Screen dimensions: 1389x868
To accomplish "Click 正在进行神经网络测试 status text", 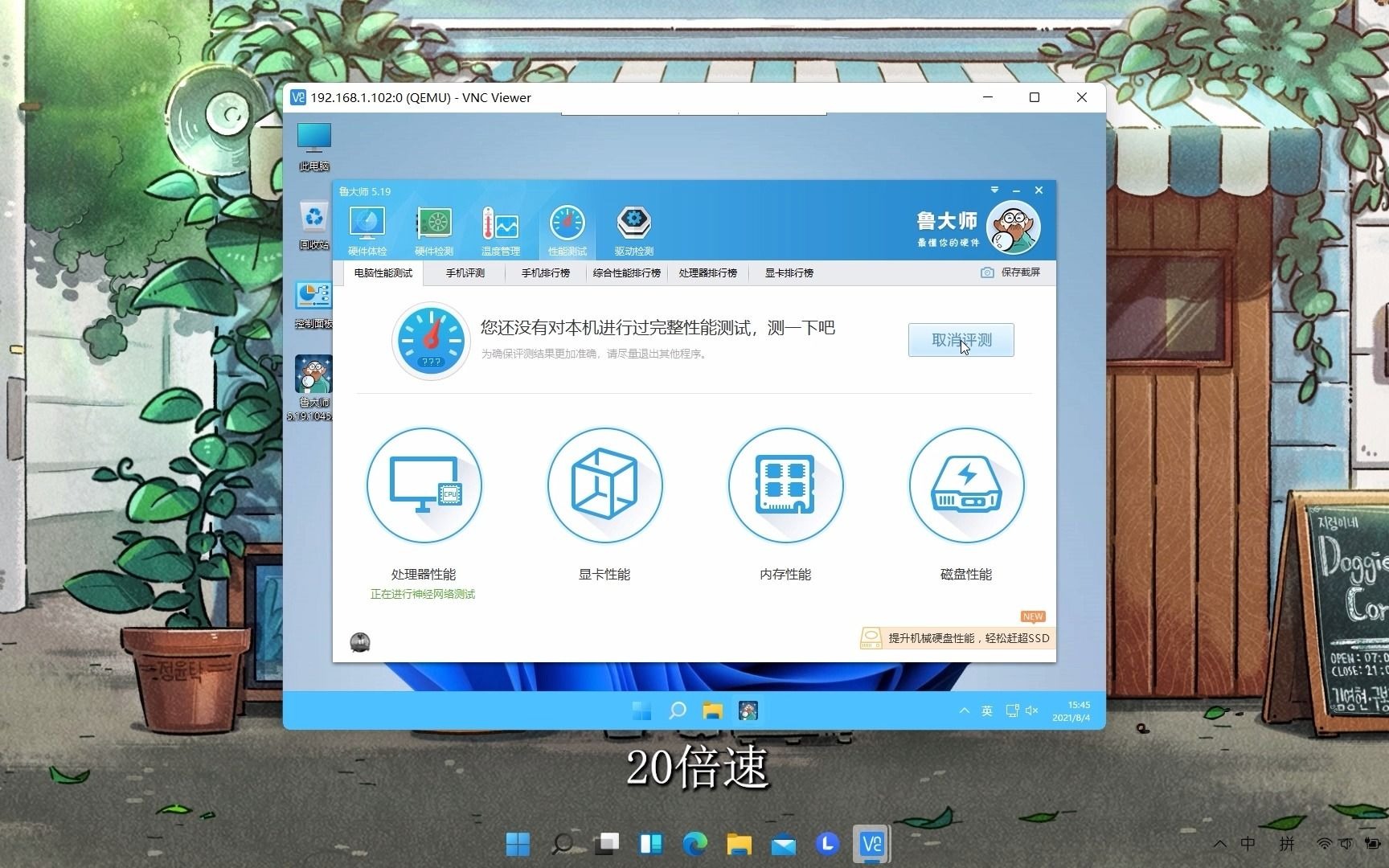I will pyautogui.click(x=423, y=594).
